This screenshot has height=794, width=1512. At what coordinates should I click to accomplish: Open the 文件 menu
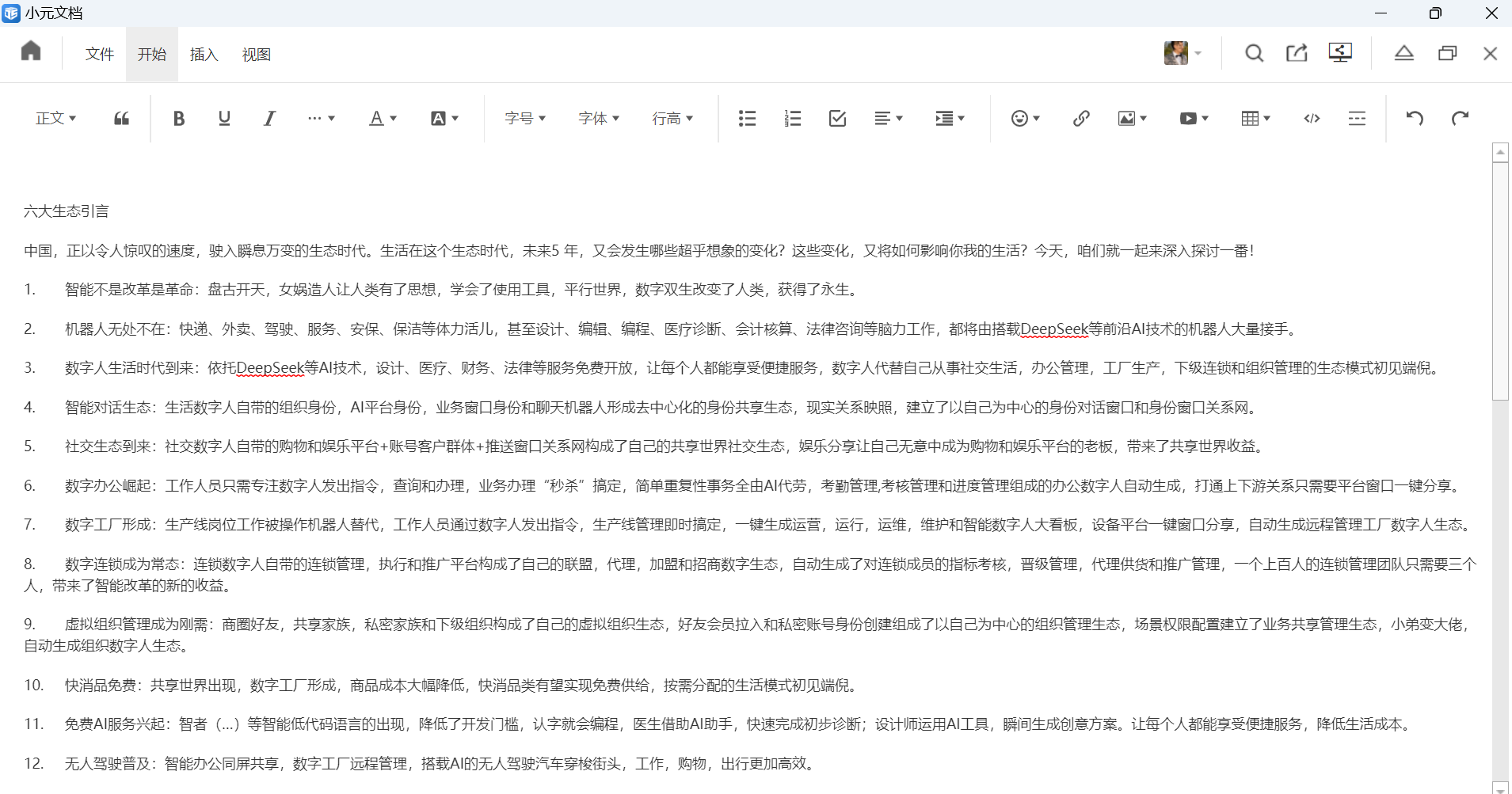(x=100, y=55)
